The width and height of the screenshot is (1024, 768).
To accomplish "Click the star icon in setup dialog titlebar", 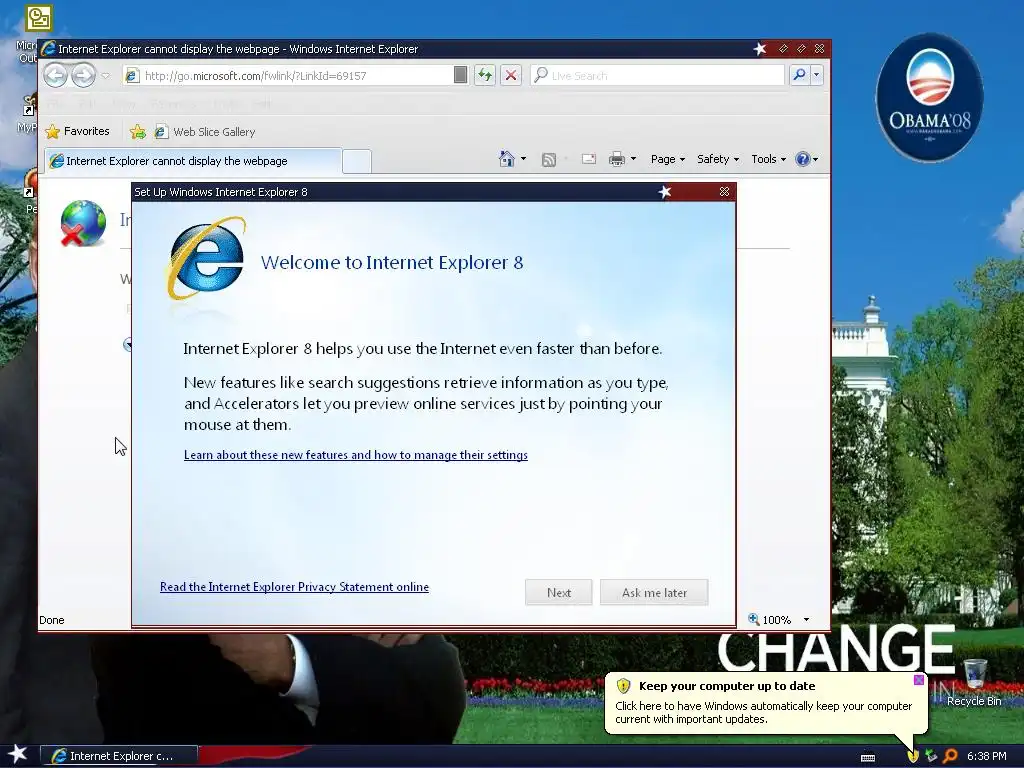I will [x=665, y=192].
